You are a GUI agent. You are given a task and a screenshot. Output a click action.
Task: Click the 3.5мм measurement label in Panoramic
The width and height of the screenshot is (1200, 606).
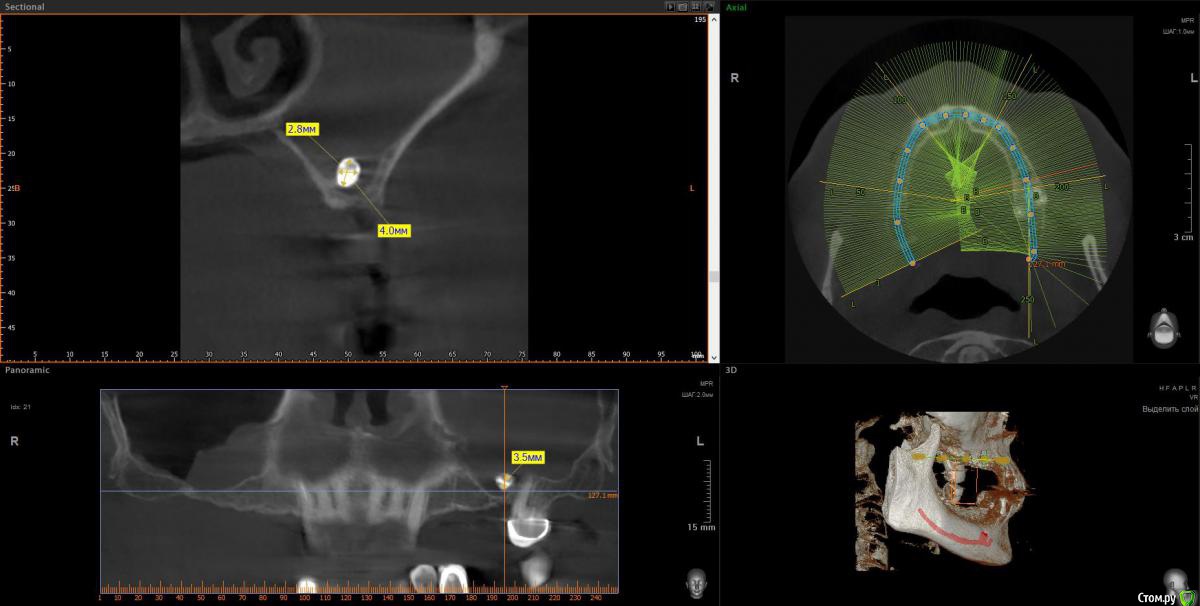tap(527, 457)
